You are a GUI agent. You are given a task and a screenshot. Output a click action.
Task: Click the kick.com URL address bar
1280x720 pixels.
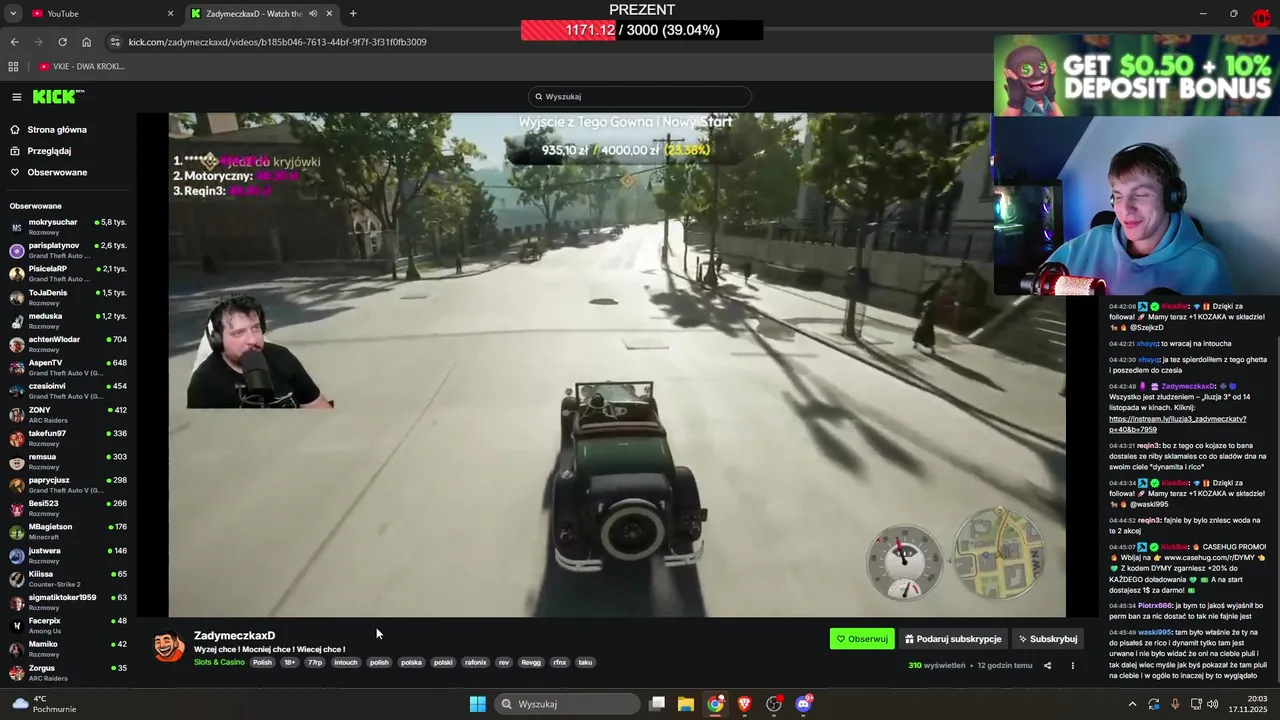pos(277,42)
